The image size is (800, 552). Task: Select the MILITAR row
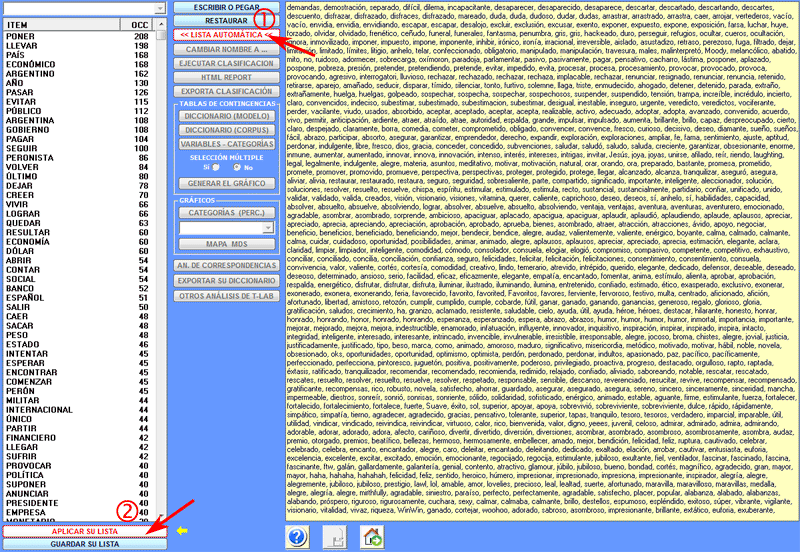pos(79,400)
